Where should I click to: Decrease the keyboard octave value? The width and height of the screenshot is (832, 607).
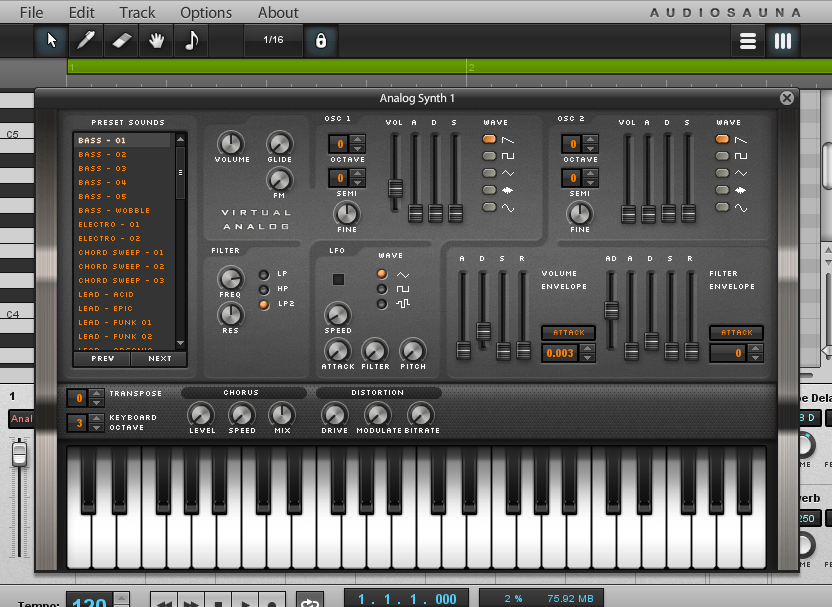click(96, 427)
